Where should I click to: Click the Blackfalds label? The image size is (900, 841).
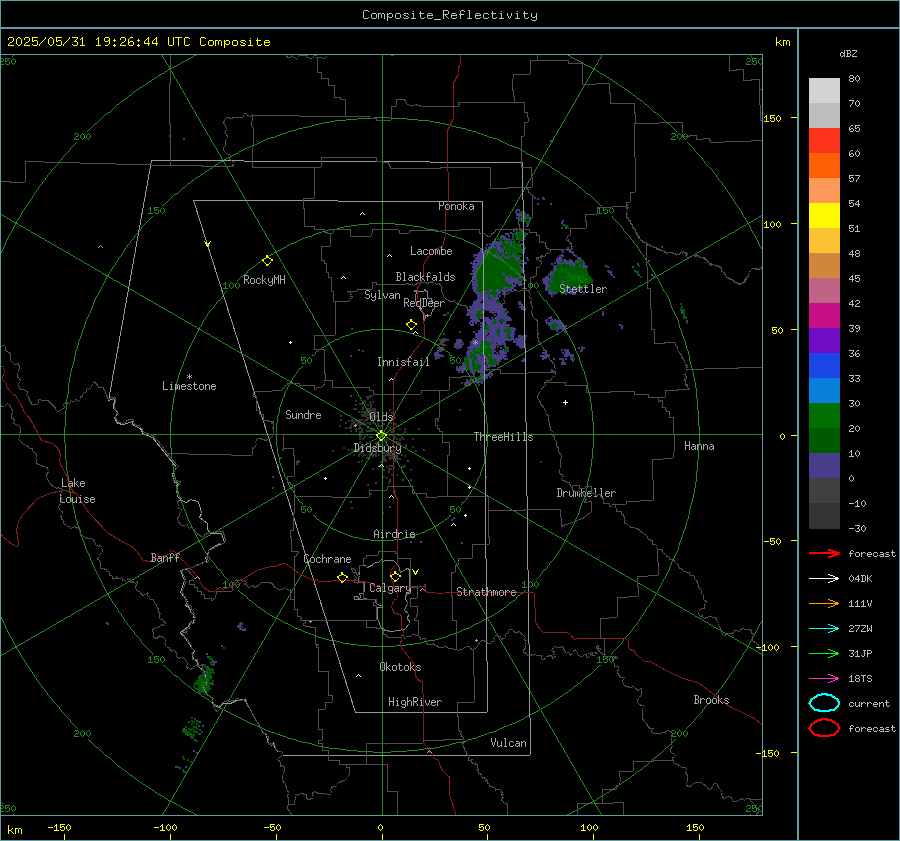point(425,277)
